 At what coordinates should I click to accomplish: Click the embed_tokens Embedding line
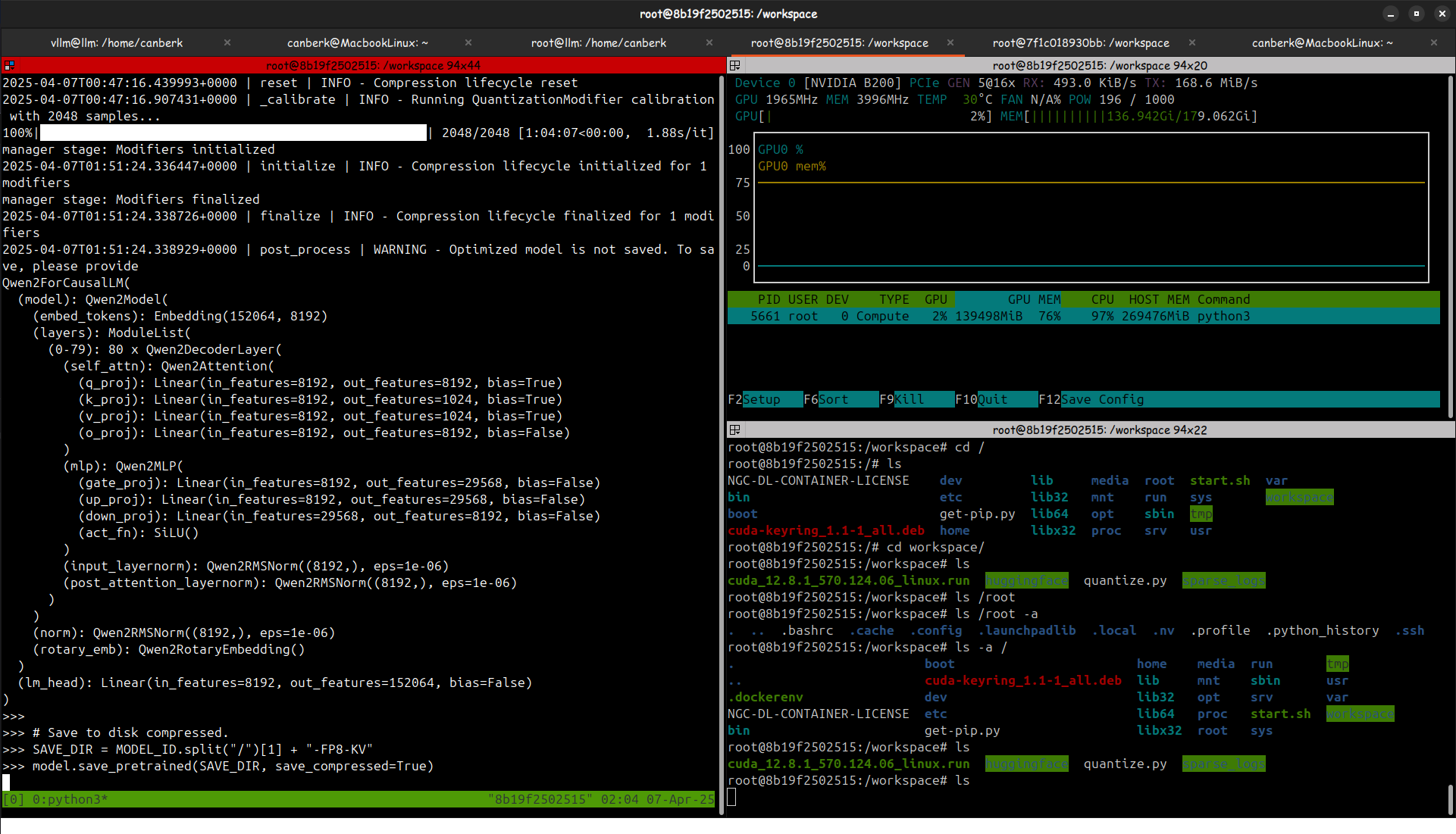[180, 317]
